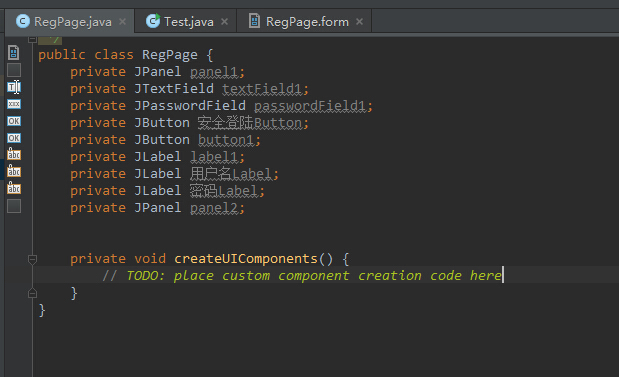Collapse the comment block fold marker above class
Screen dimensions: 619x377
pyautogui.click(x=32, y=39)
